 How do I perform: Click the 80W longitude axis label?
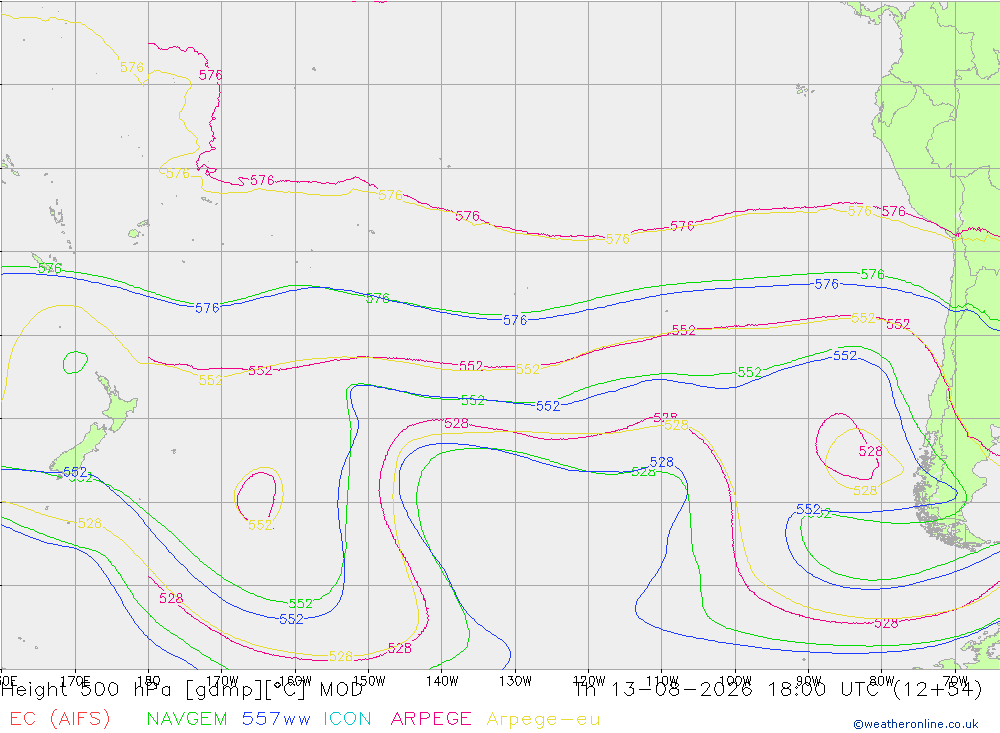point(882,681)
